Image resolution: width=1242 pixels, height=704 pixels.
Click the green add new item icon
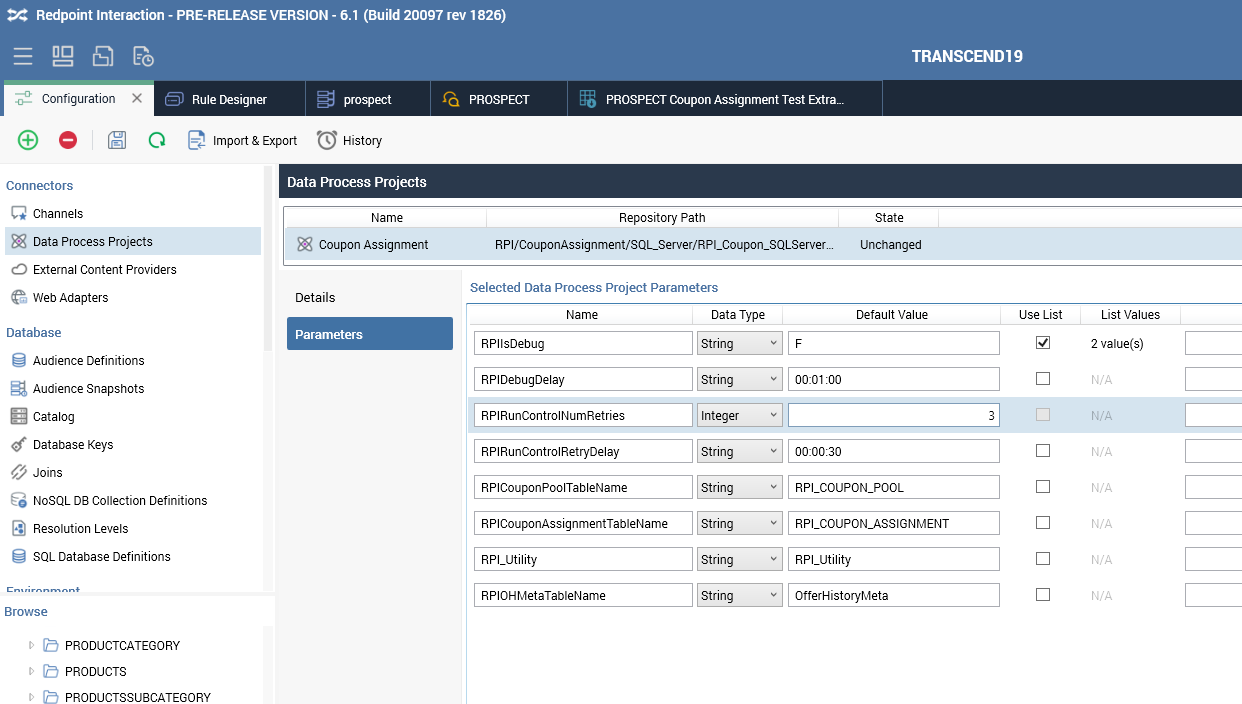pyautogui.click(x=28, y=141)
